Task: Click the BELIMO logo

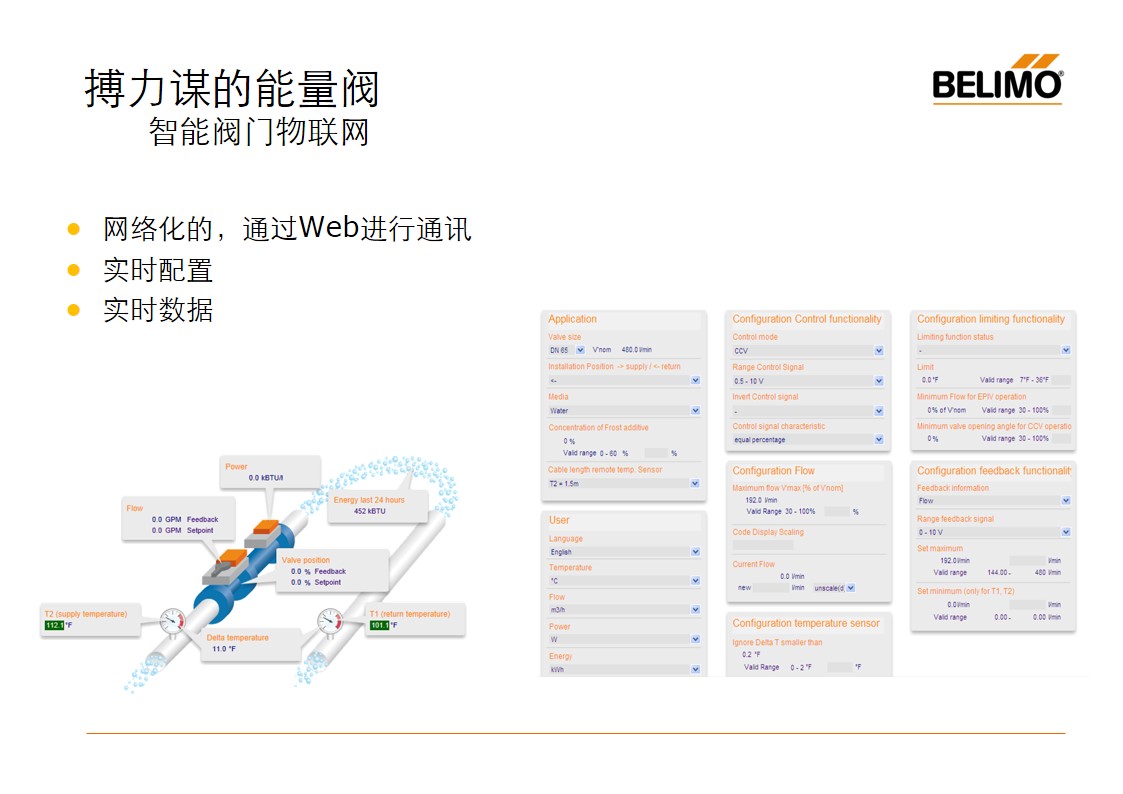Action: [997, 79]
